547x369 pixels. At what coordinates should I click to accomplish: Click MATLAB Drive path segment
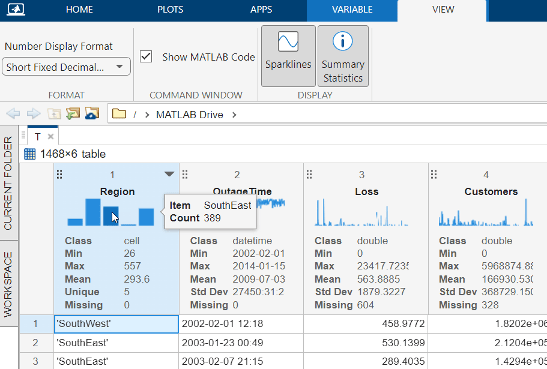pyautogui.click(x=189, y=115)
